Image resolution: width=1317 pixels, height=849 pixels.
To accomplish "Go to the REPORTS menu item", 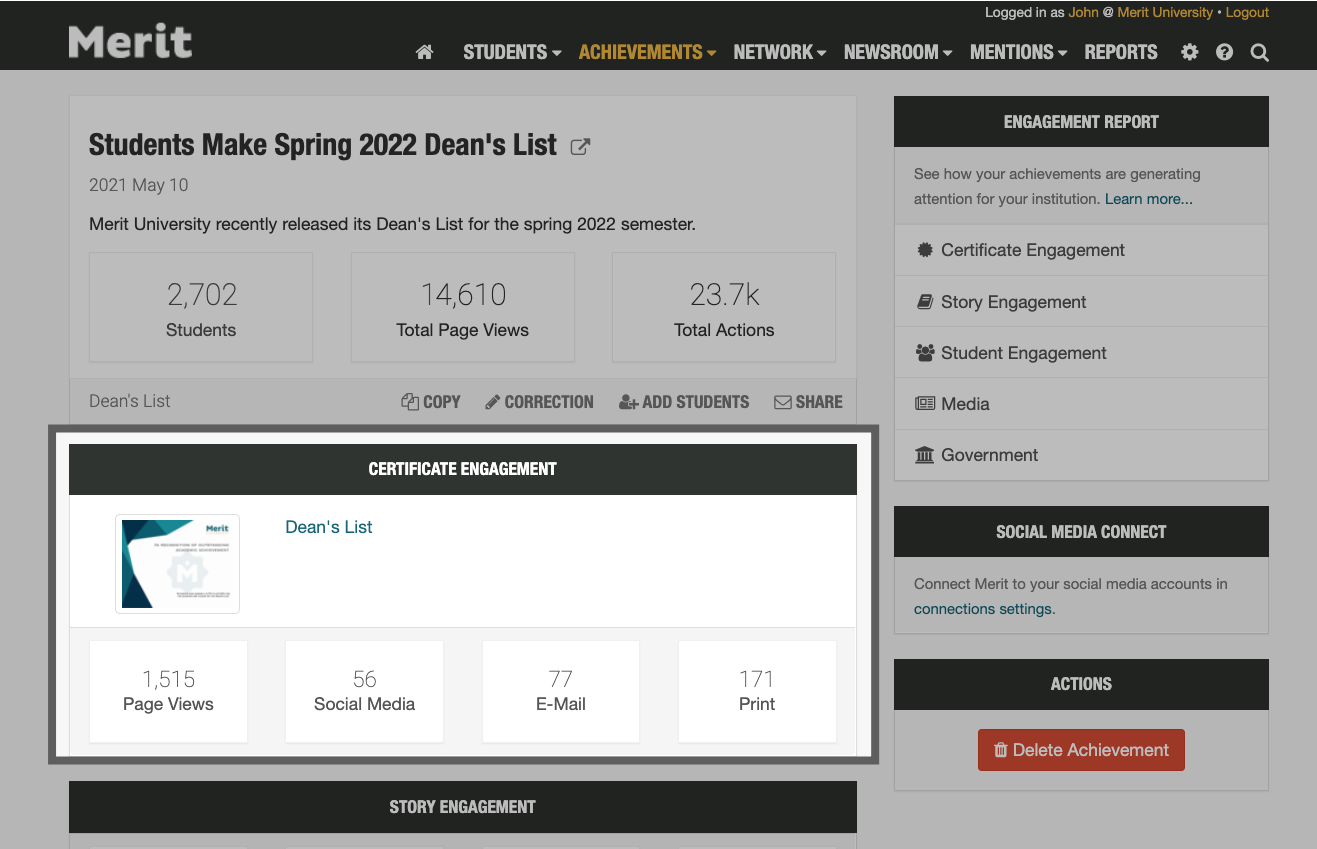I will click(1121, 52).
